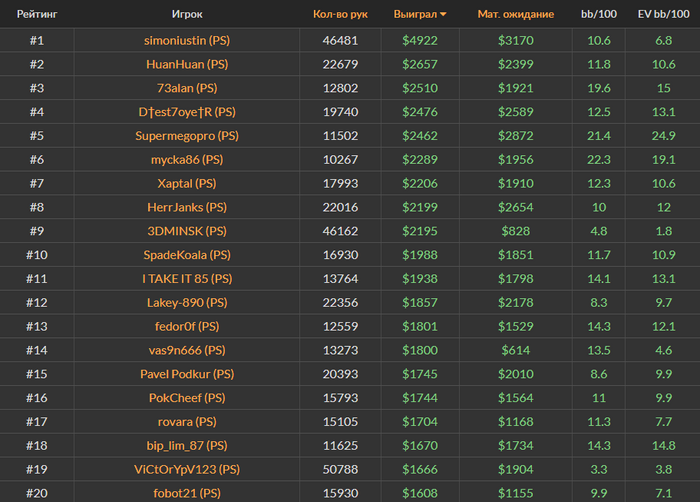Click the sort arrow next to Выиграл
The width and height of the screenshot is (700, 502).
[x=443, y=14]
